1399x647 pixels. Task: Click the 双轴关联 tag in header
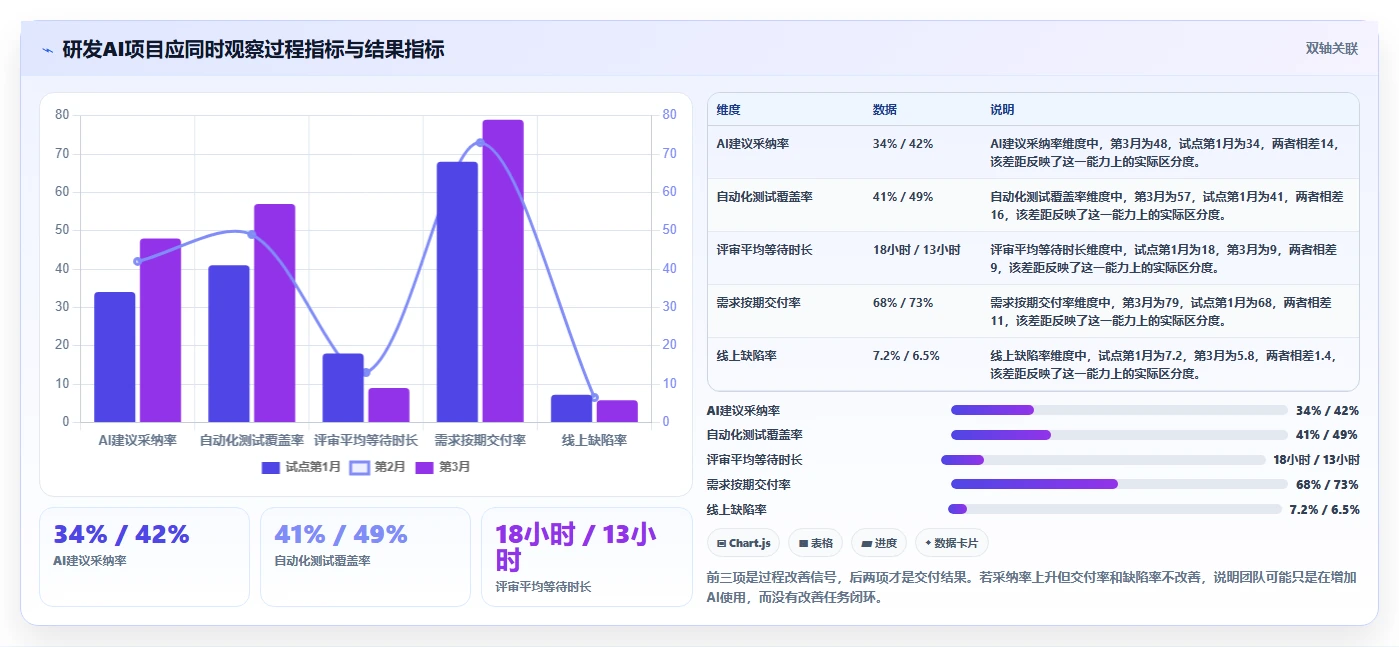click(1332, 49)
